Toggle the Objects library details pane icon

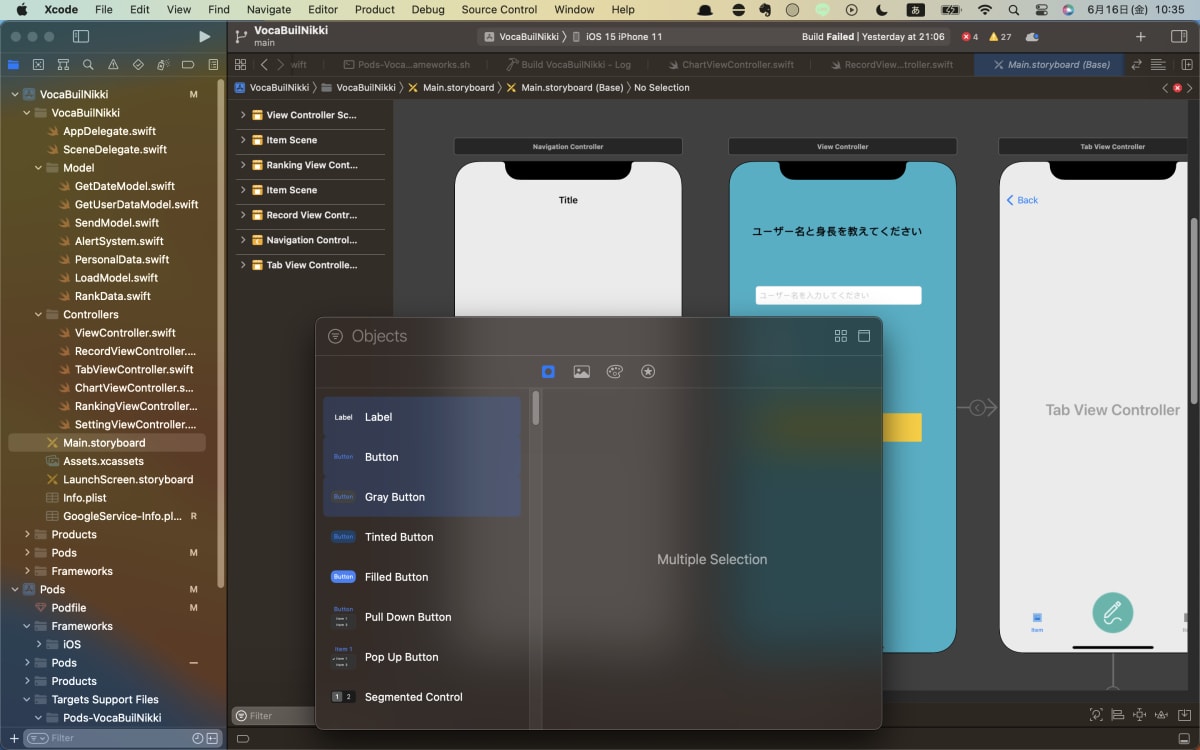point(864,336)
